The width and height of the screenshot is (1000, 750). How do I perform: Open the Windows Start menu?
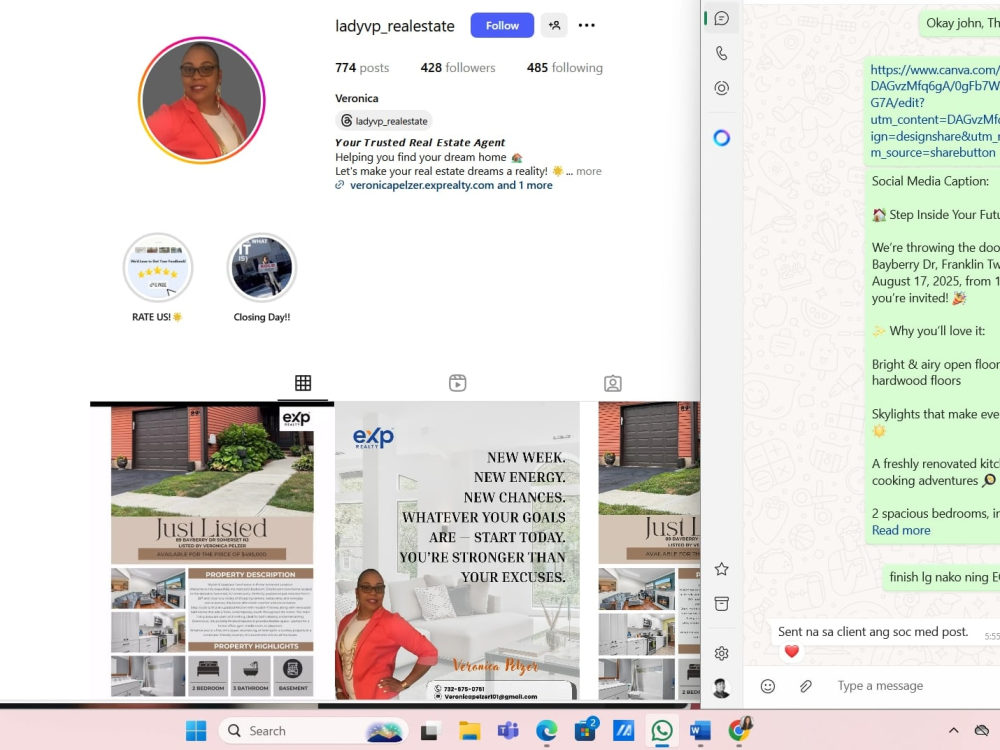(196, 731)
